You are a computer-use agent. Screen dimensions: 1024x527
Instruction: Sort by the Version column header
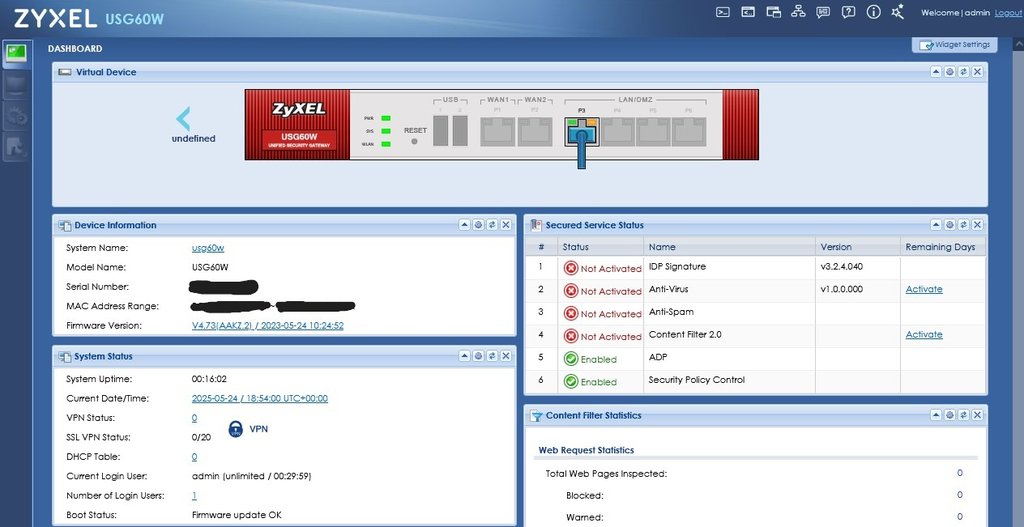(857, 247)
